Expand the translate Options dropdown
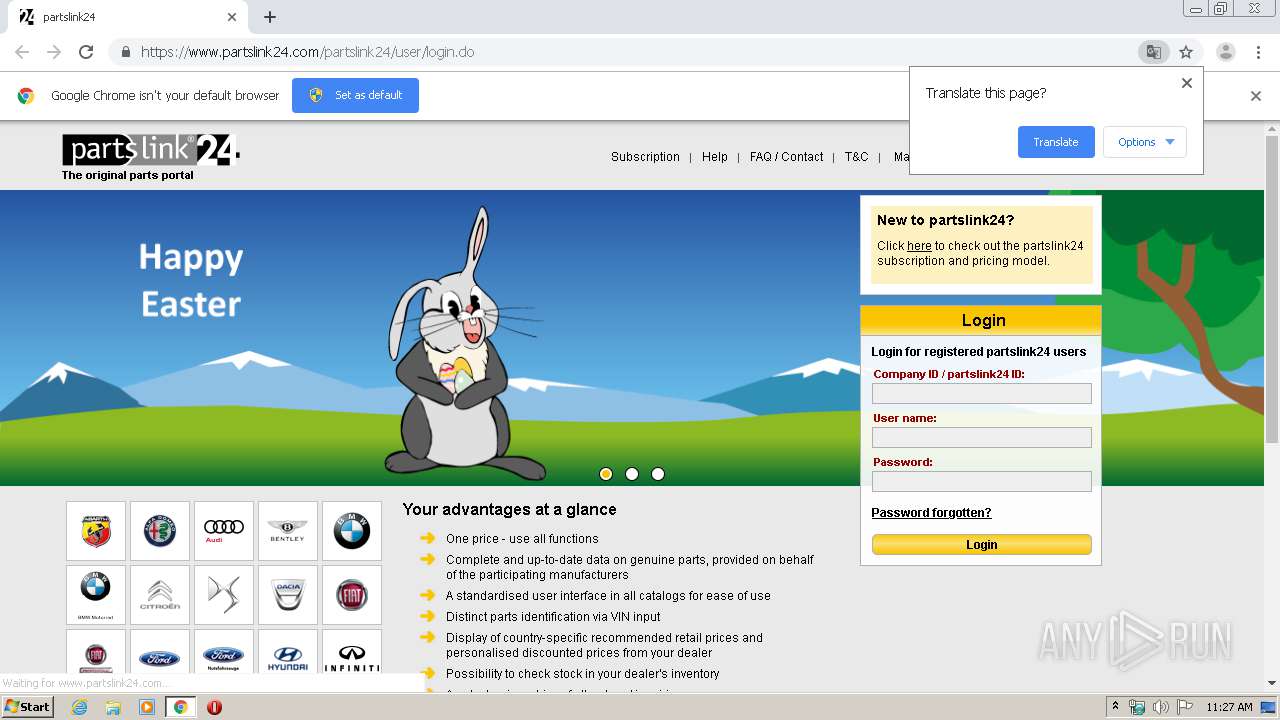 1145,142
